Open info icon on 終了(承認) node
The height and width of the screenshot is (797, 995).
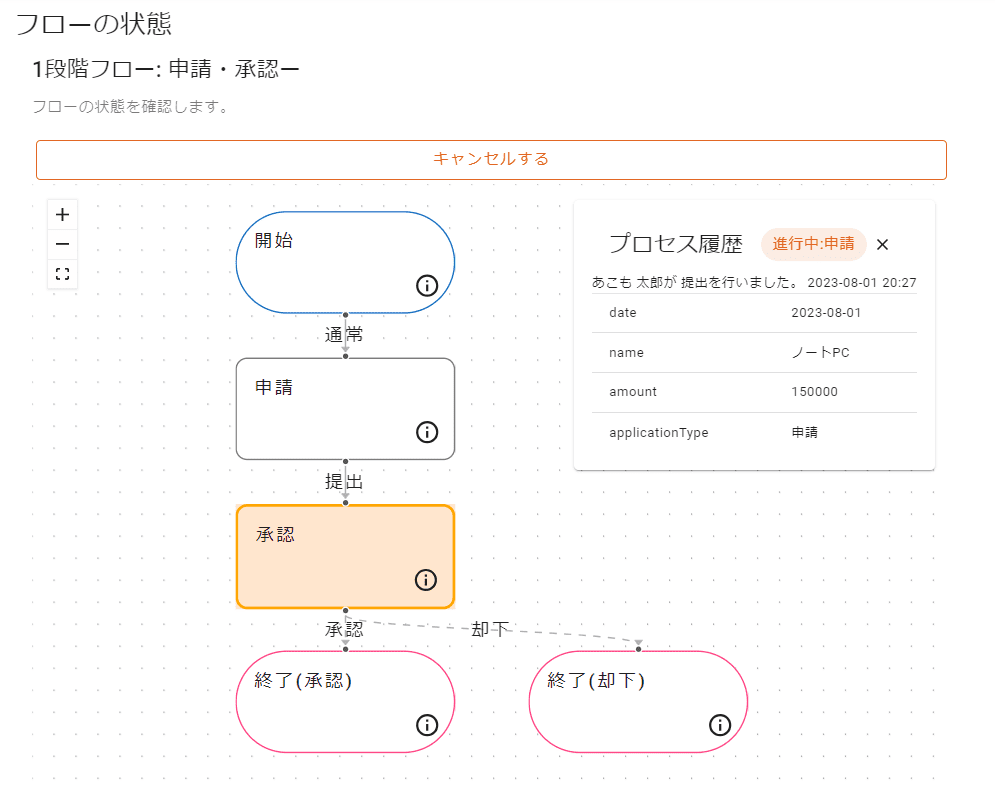point(427,725)
